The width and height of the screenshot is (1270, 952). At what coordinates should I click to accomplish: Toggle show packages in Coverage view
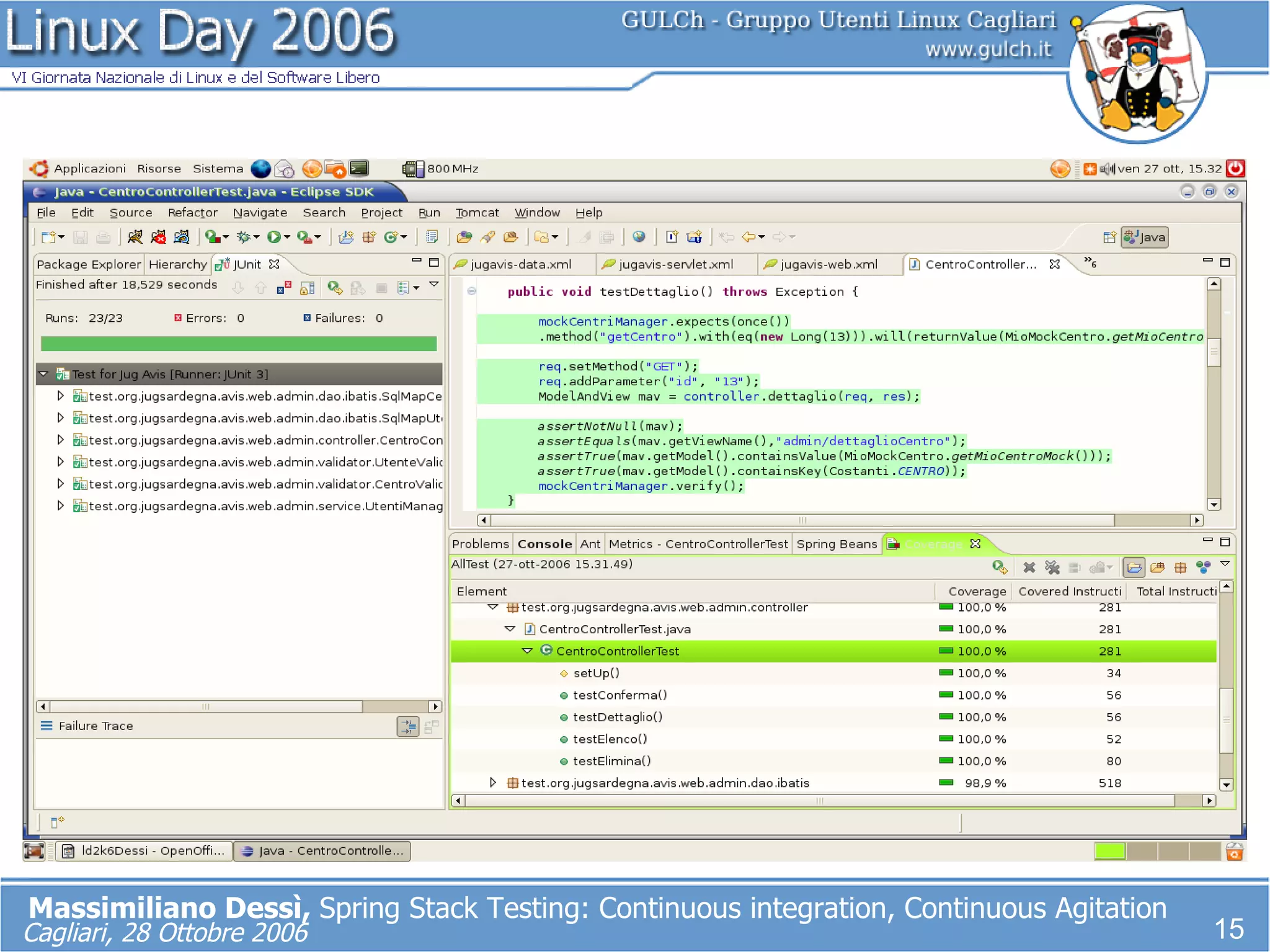coord(1181,567)
